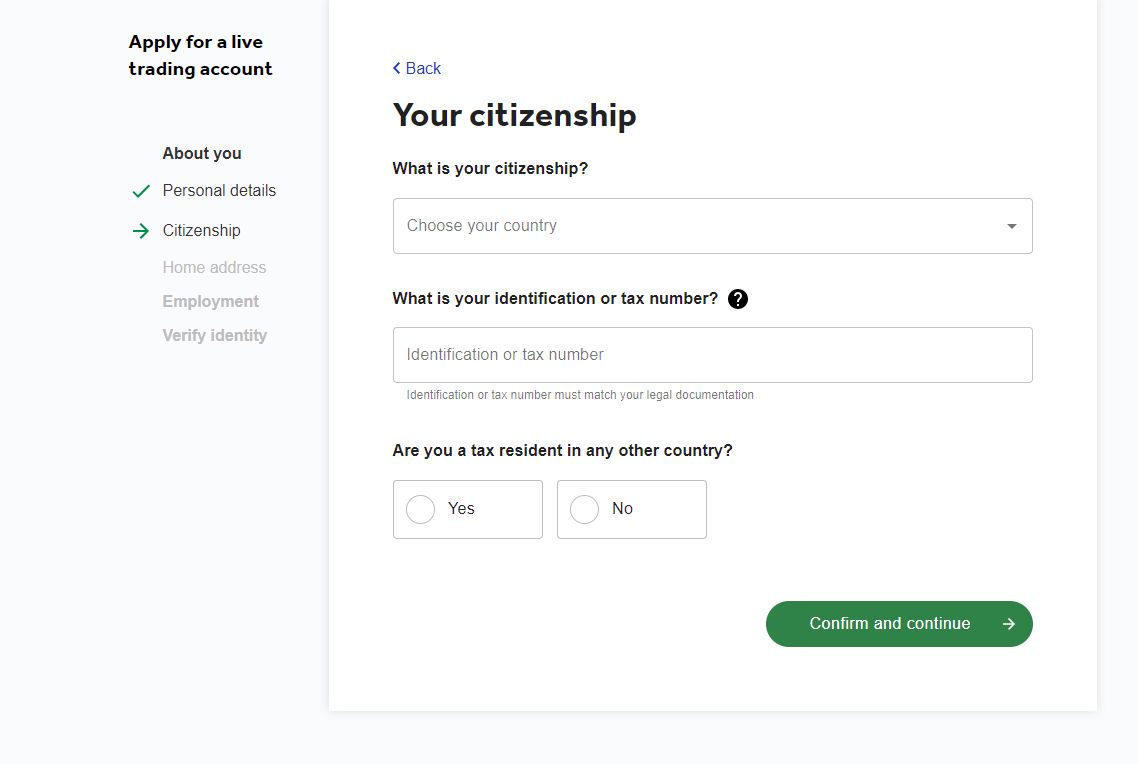Select the No radio circle
The height and width of the screenshot is (764, 1138).
pos(584,509)
